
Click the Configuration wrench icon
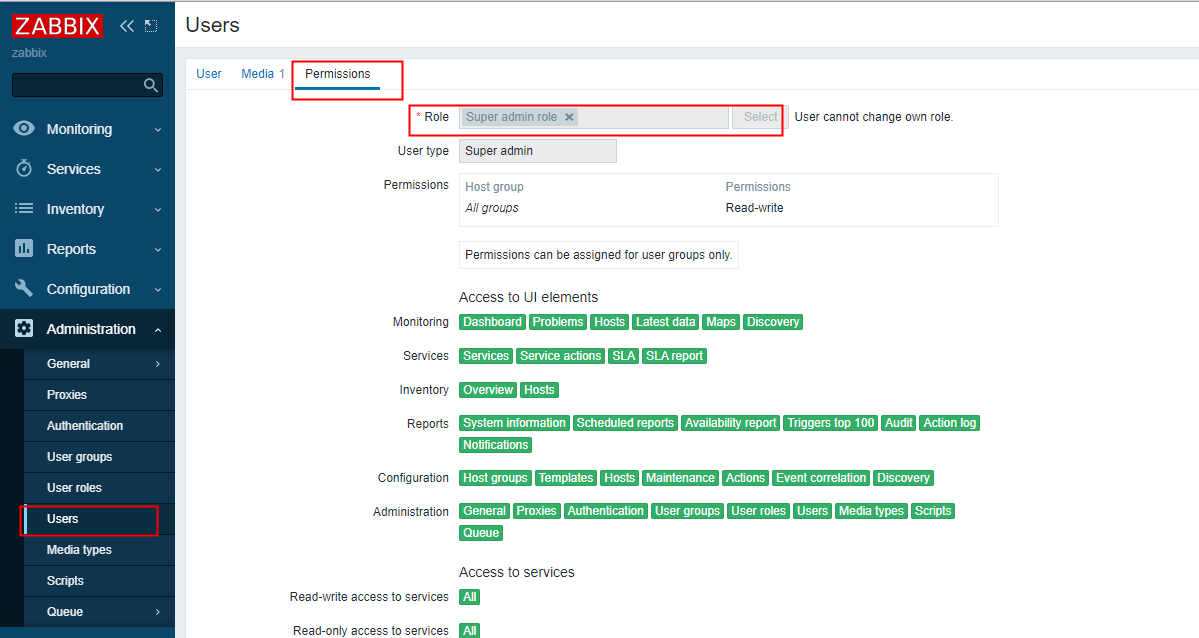[25, 289]
